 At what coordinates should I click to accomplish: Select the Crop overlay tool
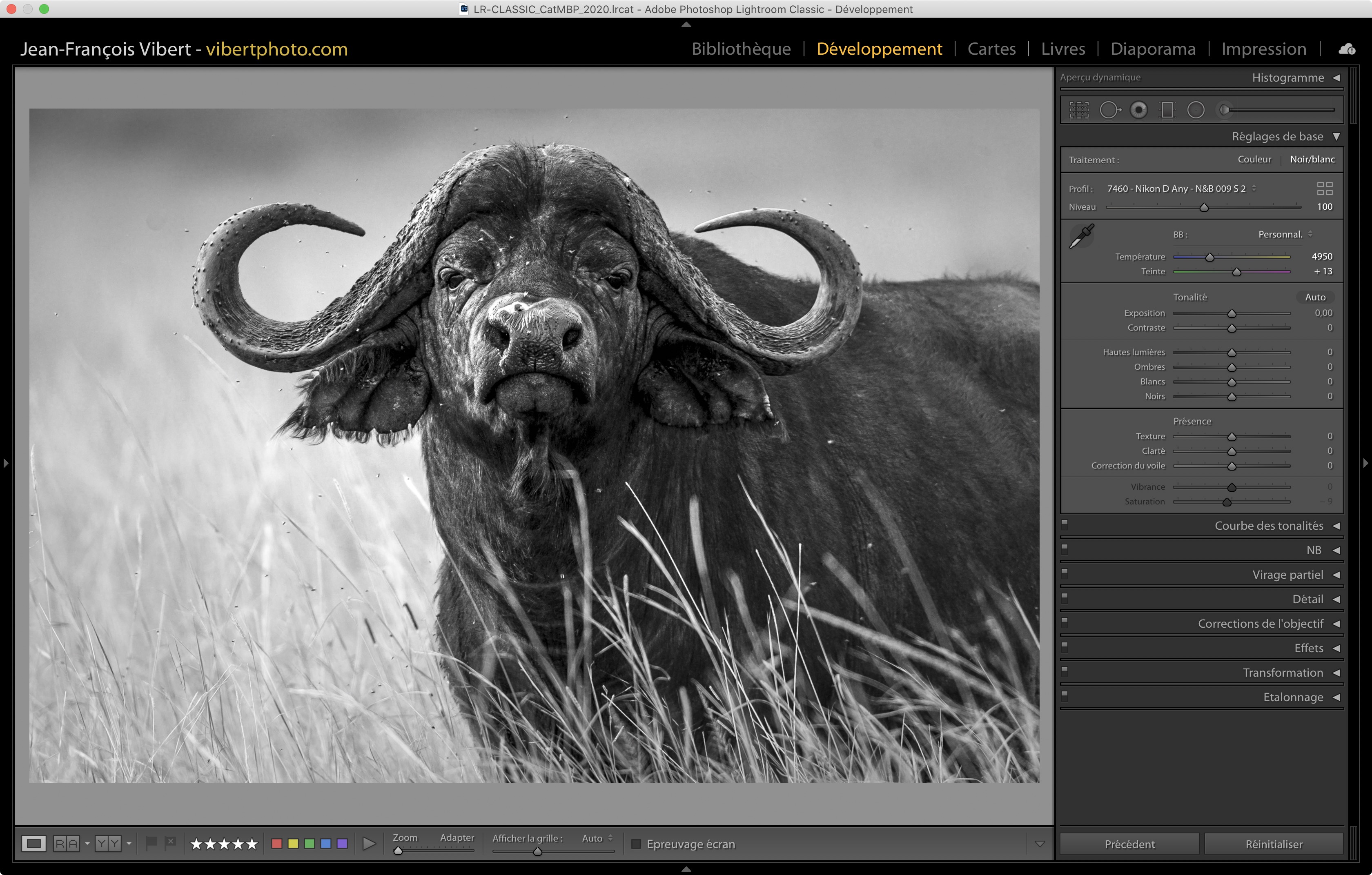(x=1078, y=110)
